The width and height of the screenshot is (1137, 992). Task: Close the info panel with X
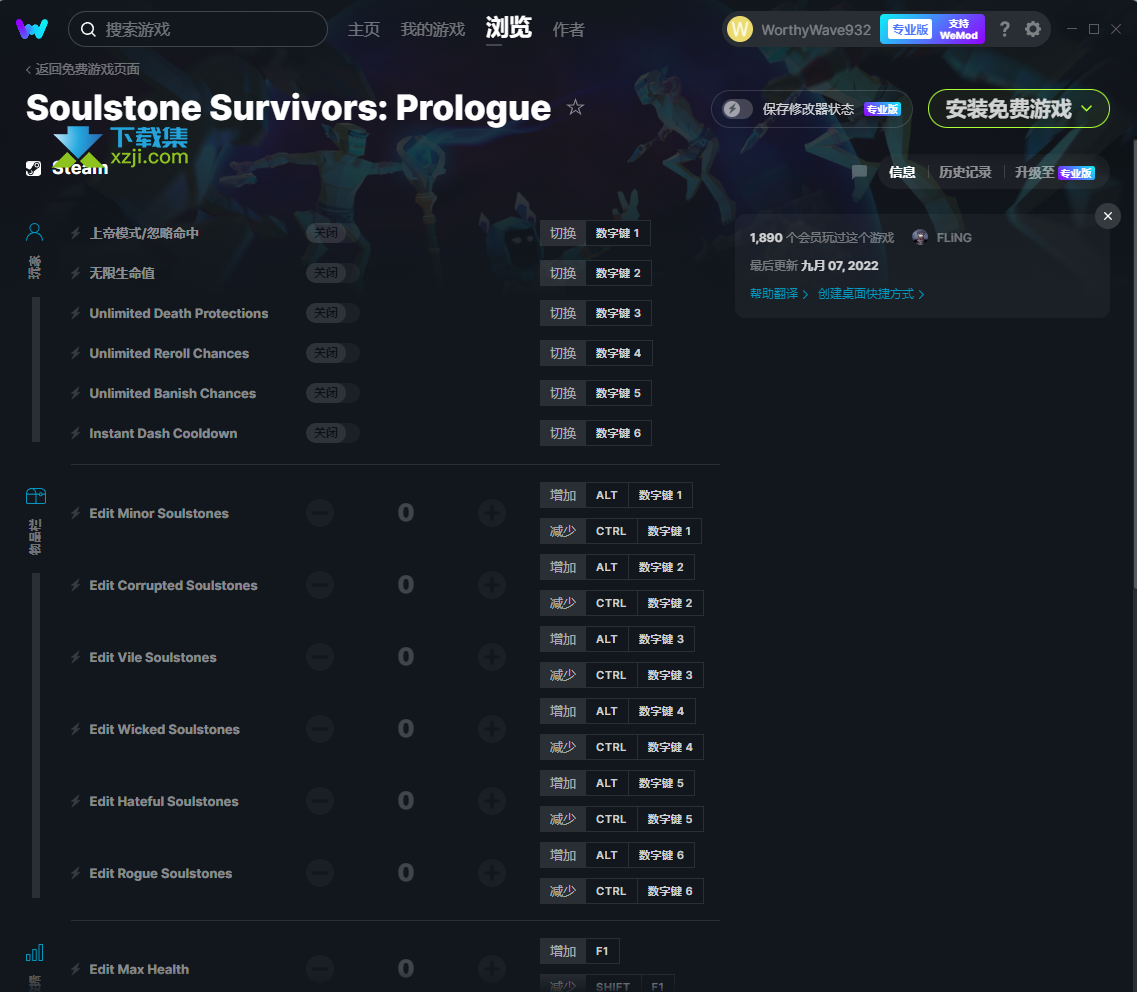point(1107,216)
